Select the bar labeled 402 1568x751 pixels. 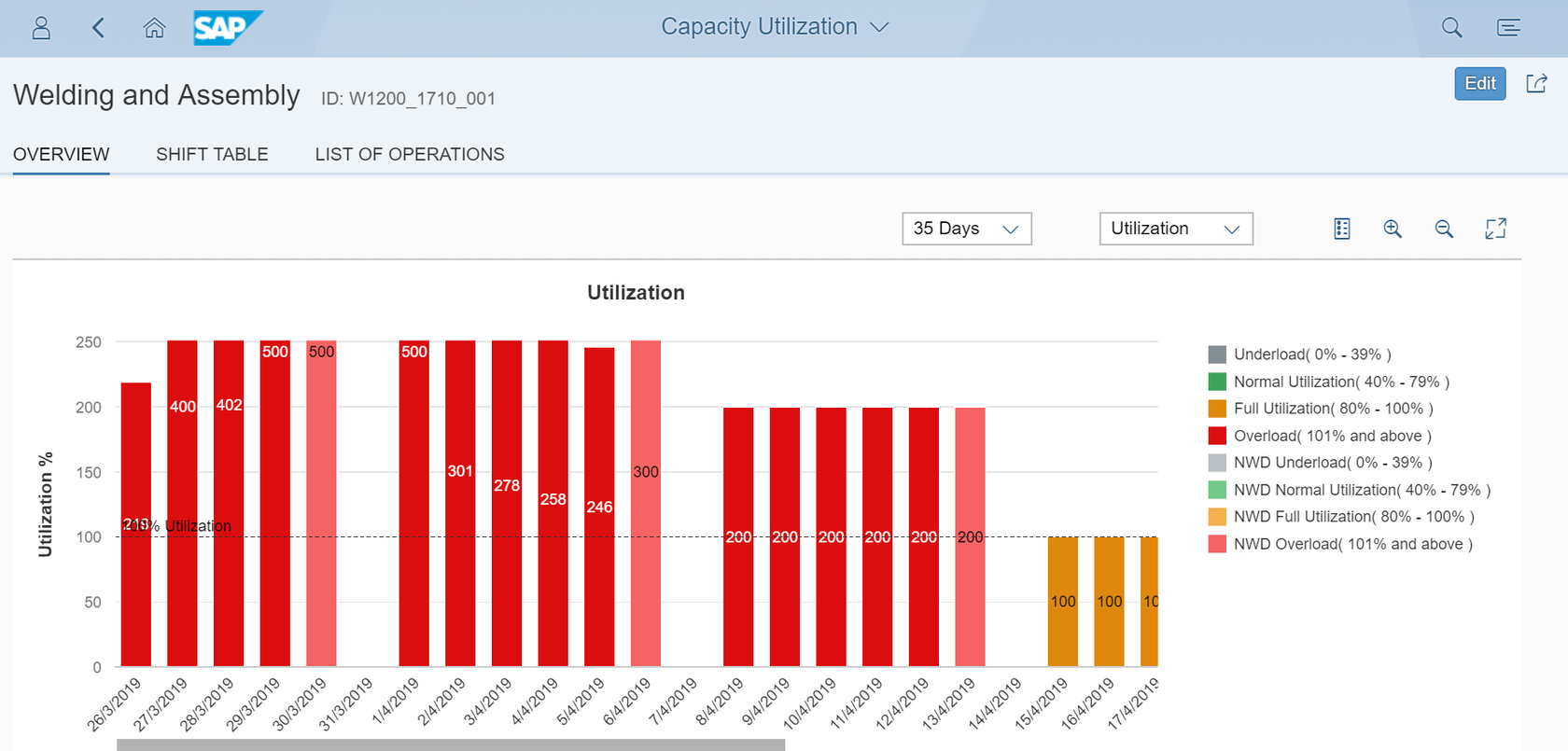pos(229,504)
